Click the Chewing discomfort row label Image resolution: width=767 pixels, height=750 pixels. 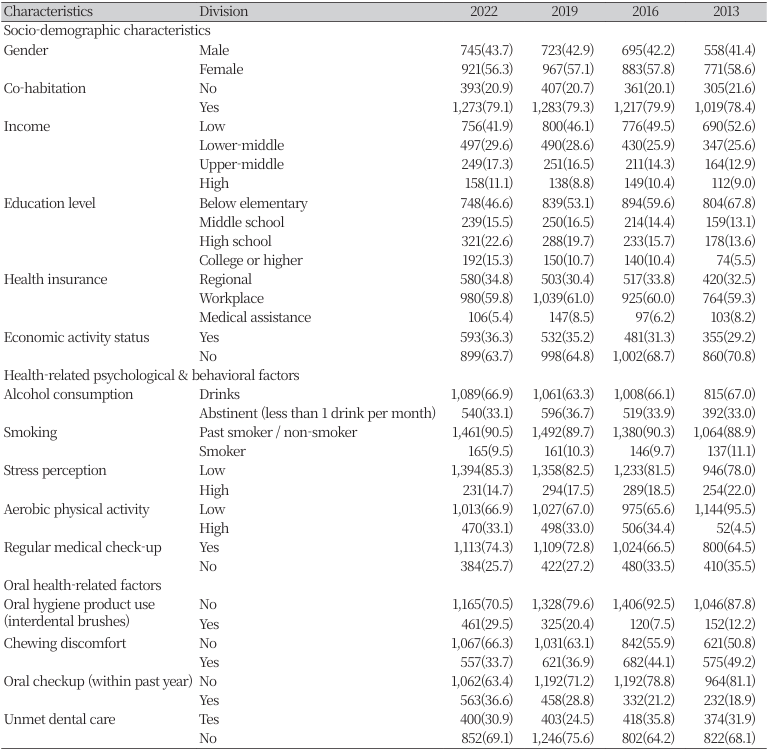pos(65,643)
